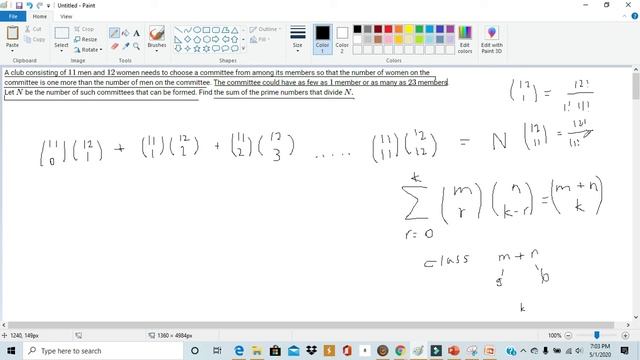Click the Resize button
This screenshot has width=640, height=360.
pos(86,39)
